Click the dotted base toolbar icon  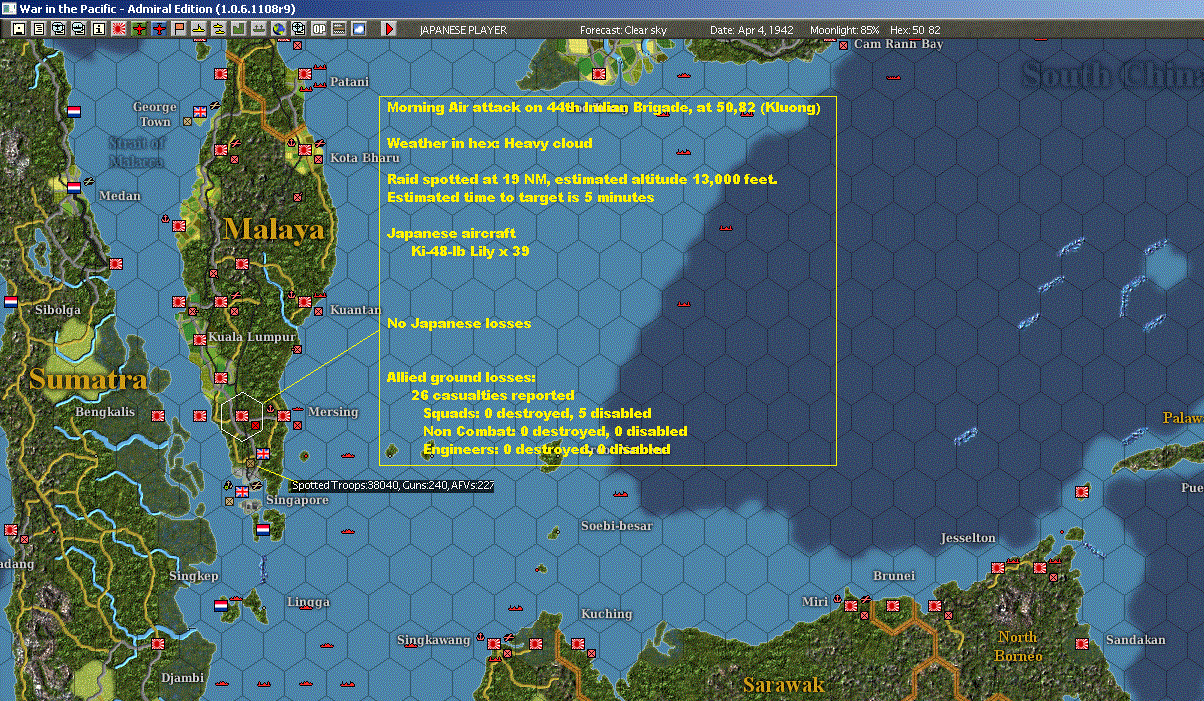[x=259, y=29]
